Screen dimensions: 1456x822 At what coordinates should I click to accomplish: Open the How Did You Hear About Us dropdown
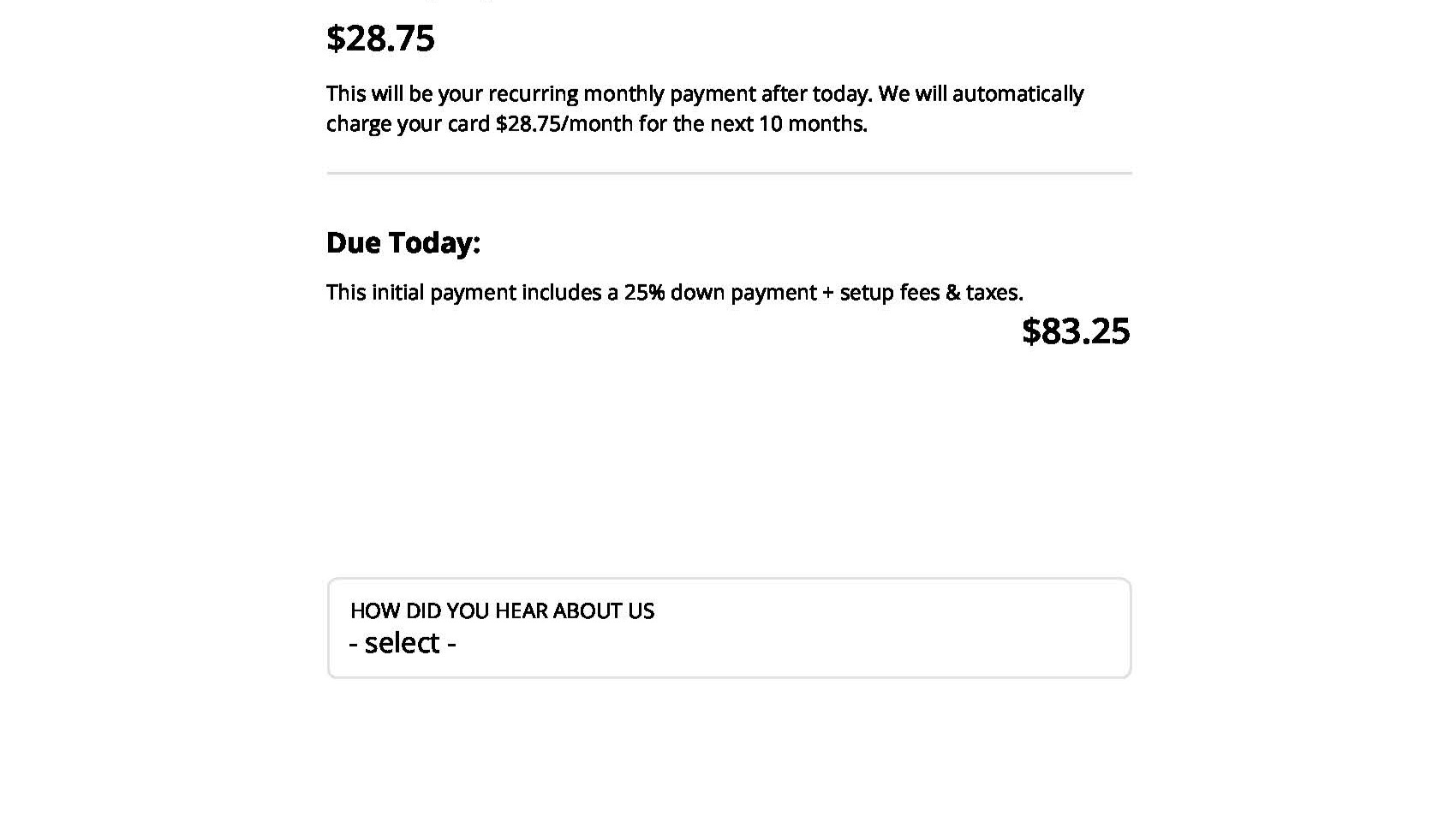[x=729, y=628]
